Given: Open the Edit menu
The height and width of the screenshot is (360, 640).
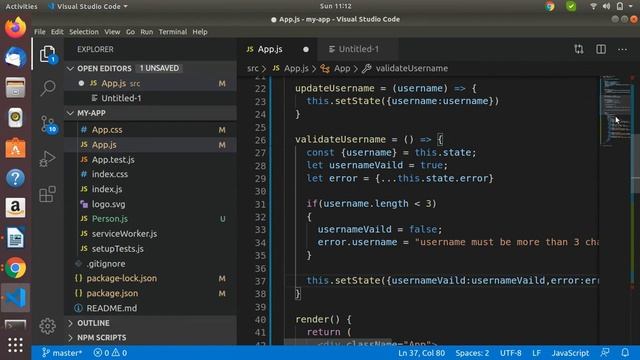Looking at the screenshot, I should [x=57, y=32].
